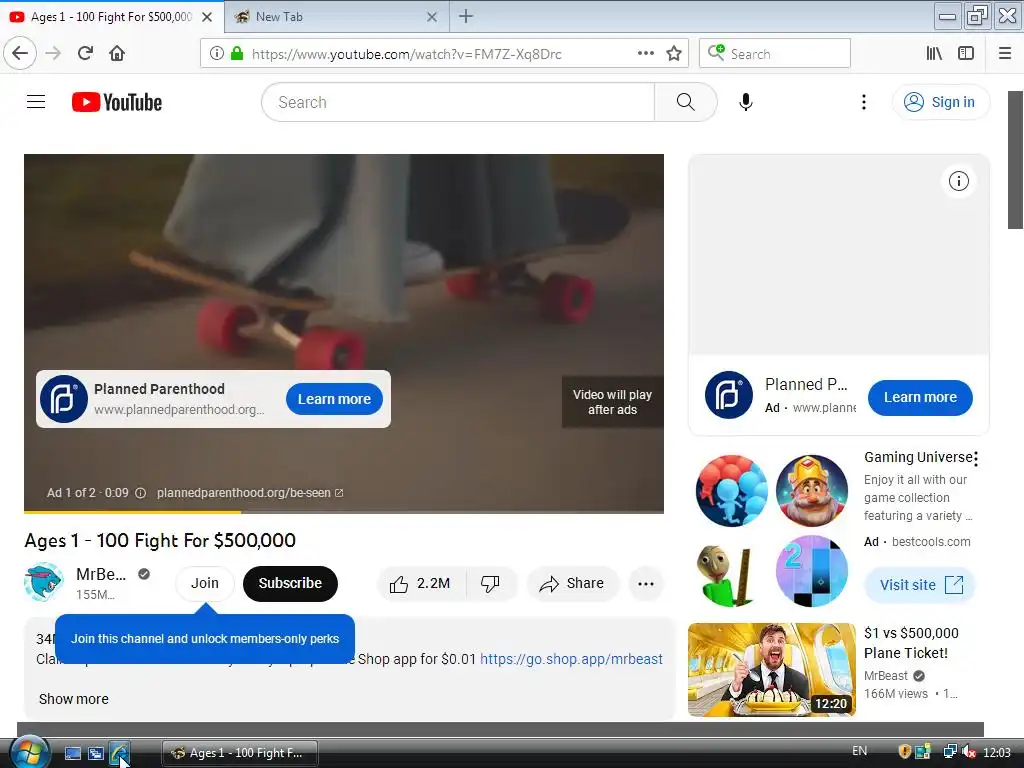Click the Sign in button
The image size is (1024, 768).
(x=940, y=102)
